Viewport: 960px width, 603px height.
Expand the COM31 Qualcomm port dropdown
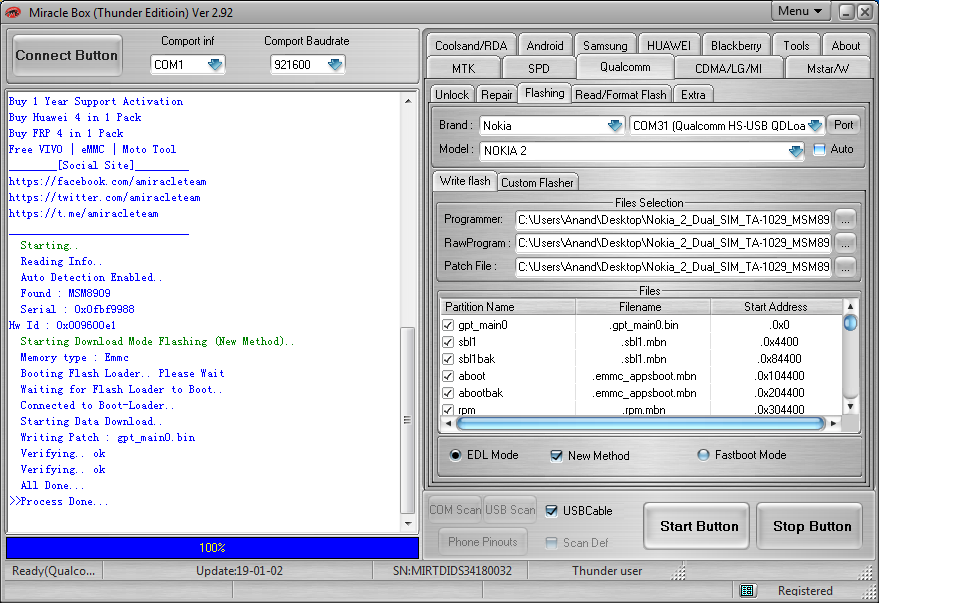(815, 125)
